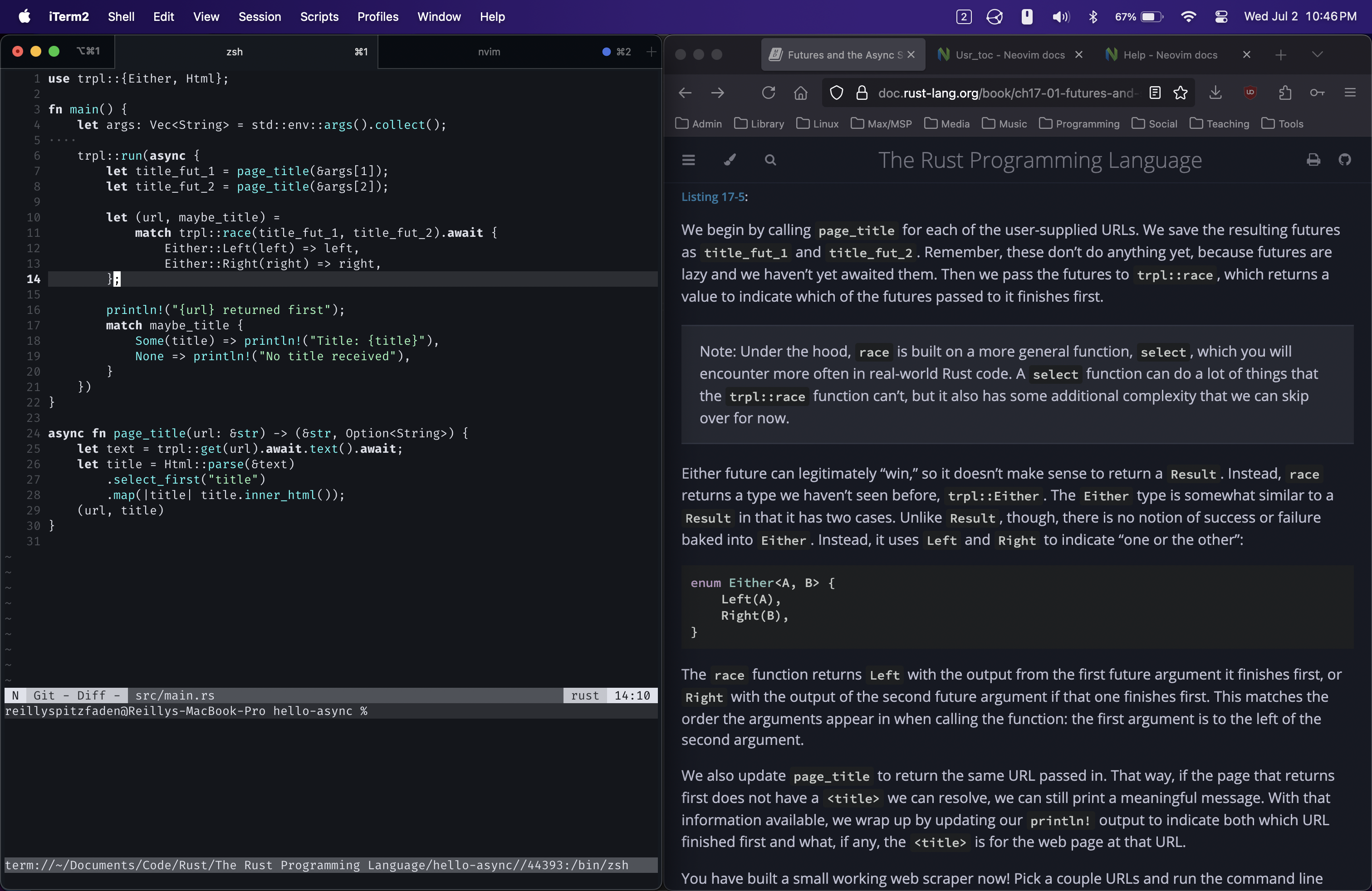
Task: Focus the browser address bar URL
Action: 1008,93
